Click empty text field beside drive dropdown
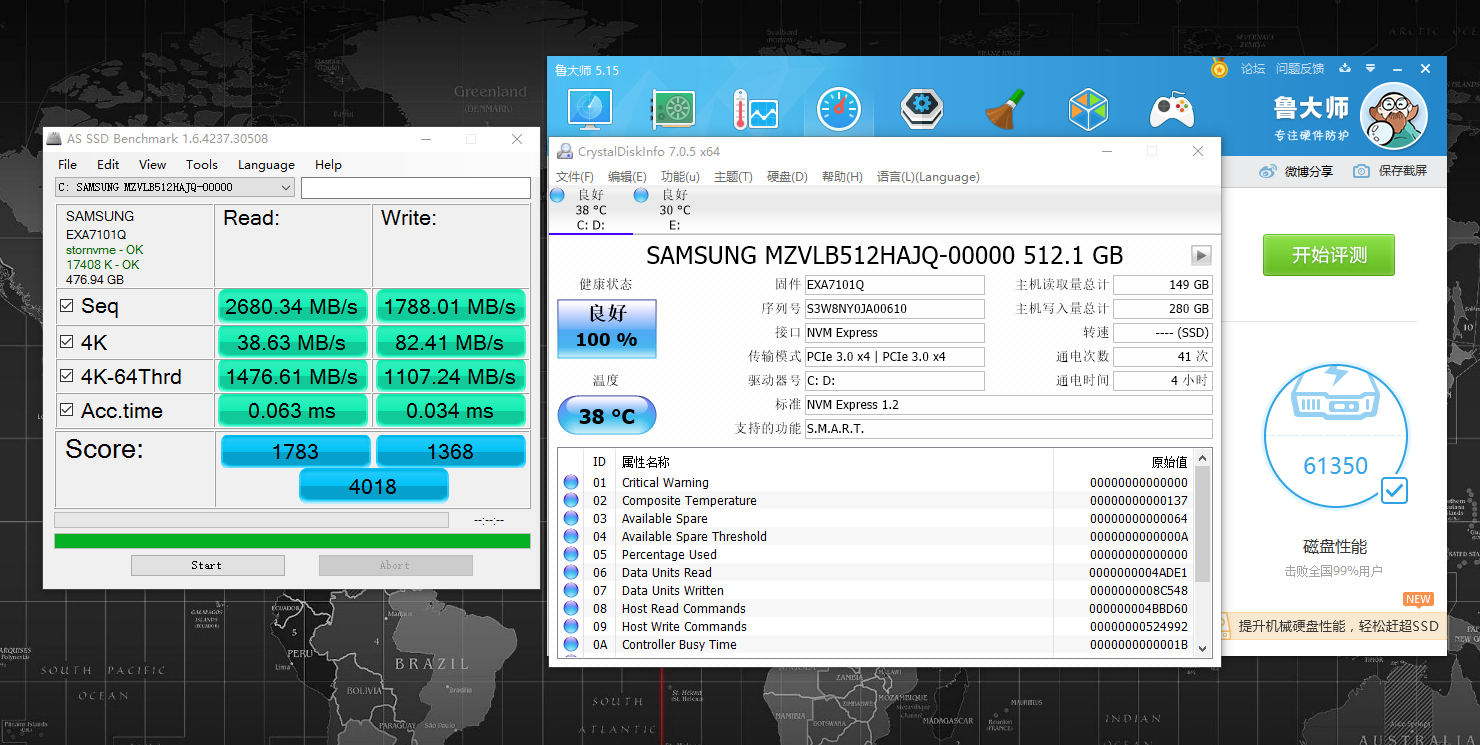The height and width of the screenshot is (745, 1480). point(416,188)
